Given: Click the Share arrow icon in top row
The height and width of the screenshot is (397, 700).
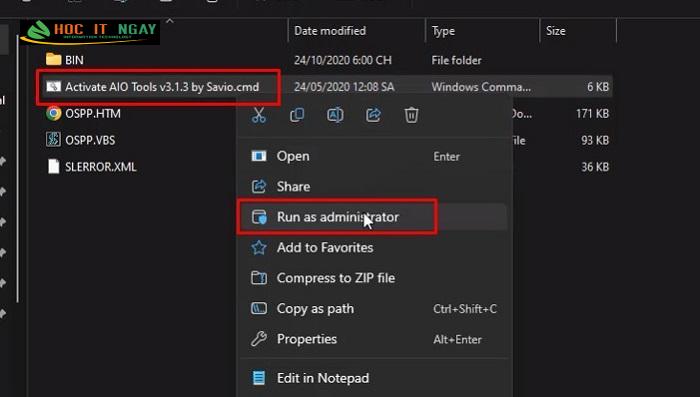Looking at the screenshot, I should click(x=373, y=115).
